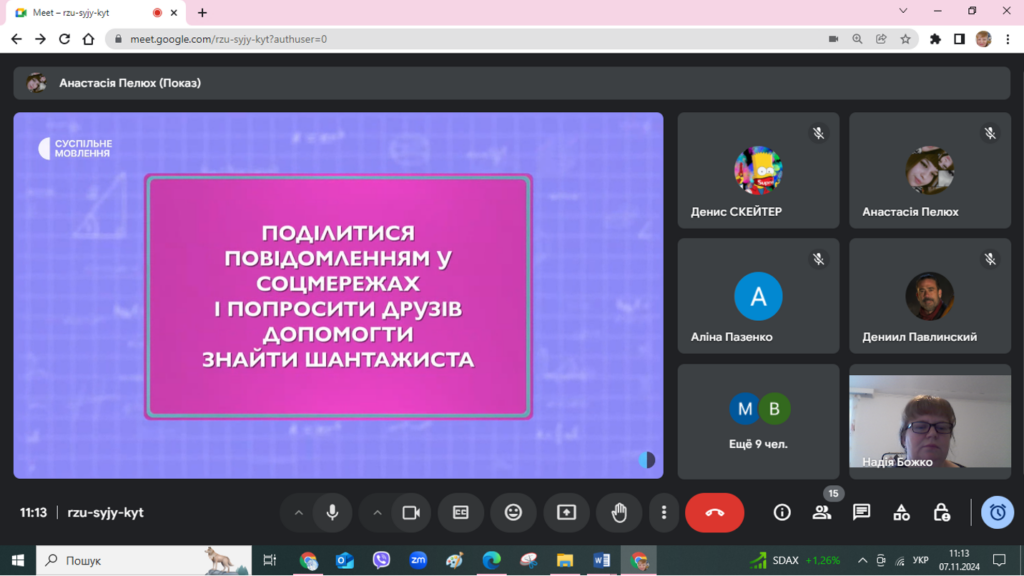Turn on closed captions
1024x576 pixels.
pos(461,513)
